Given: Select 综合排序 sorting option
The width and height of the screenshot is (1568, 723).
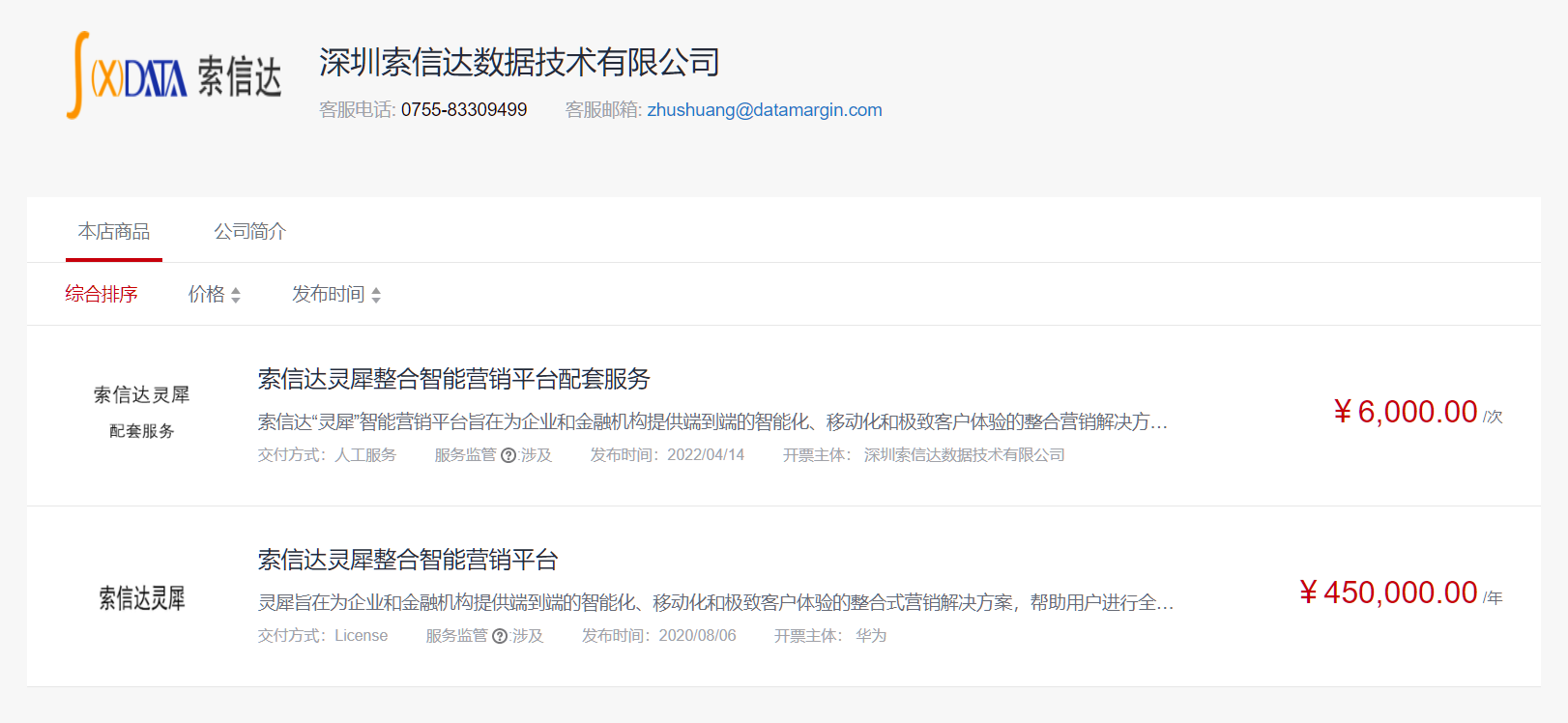Looking at the screenshot, I should [x=102, y=294].
